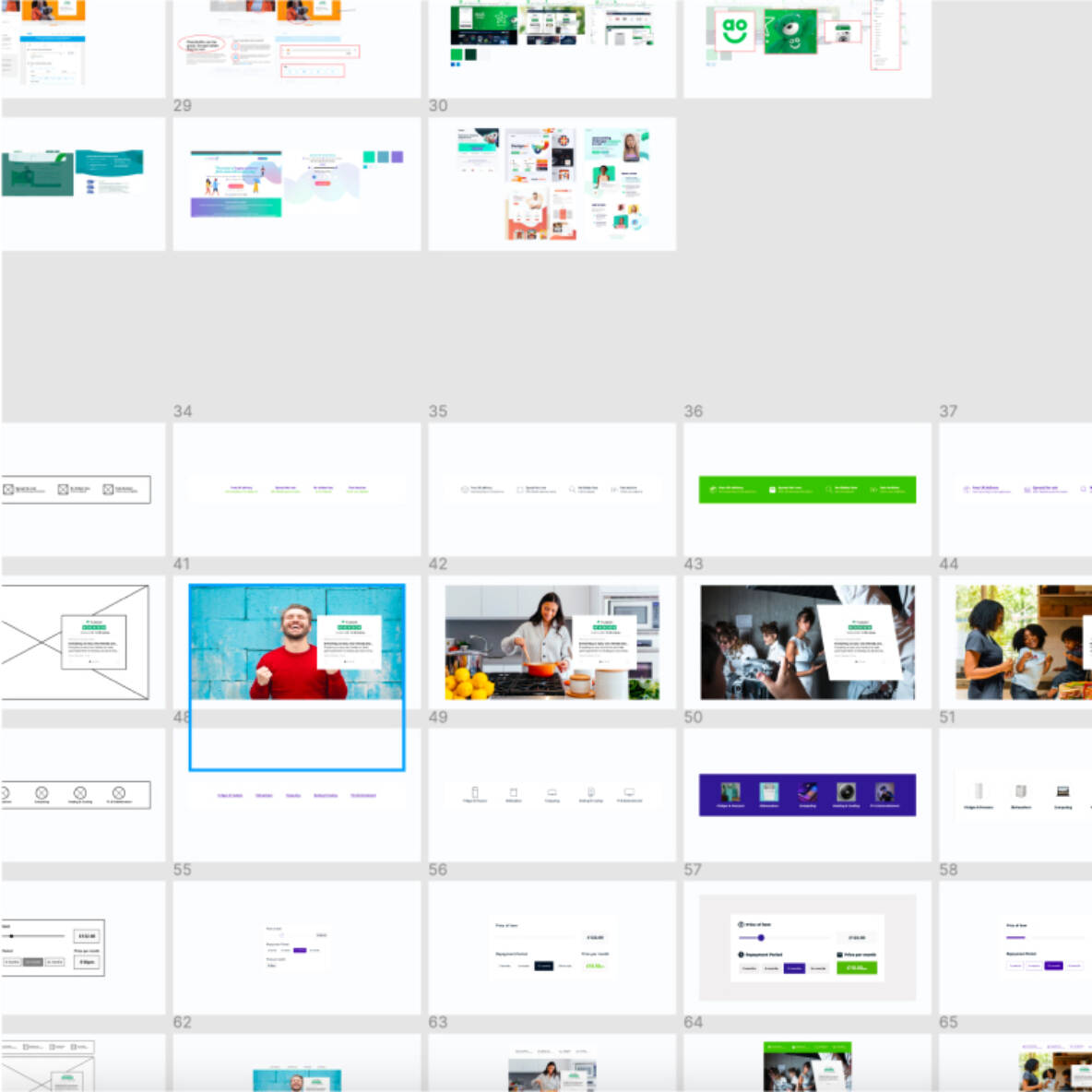This screenshot has width=1092, height=1092.
Task: Open artboard 36 with green benefits bar
Action: (807, 490)
